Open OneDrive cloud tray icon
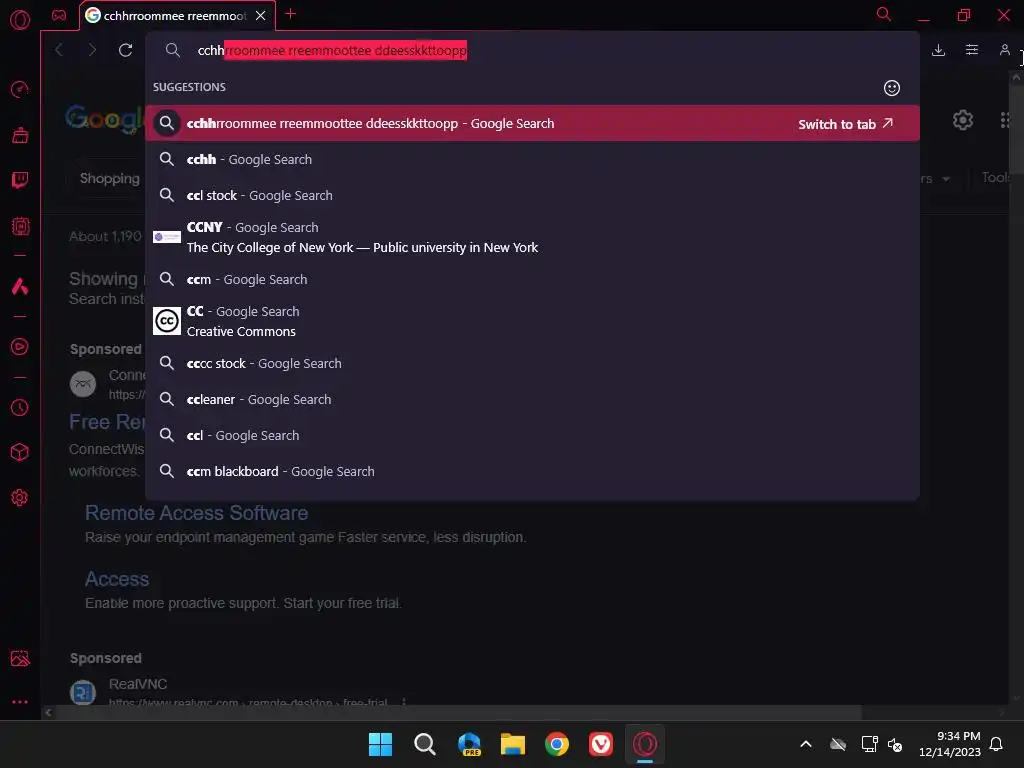This screenshot has width=1024, height=768. pyautogui.click(x=838, y=744)
